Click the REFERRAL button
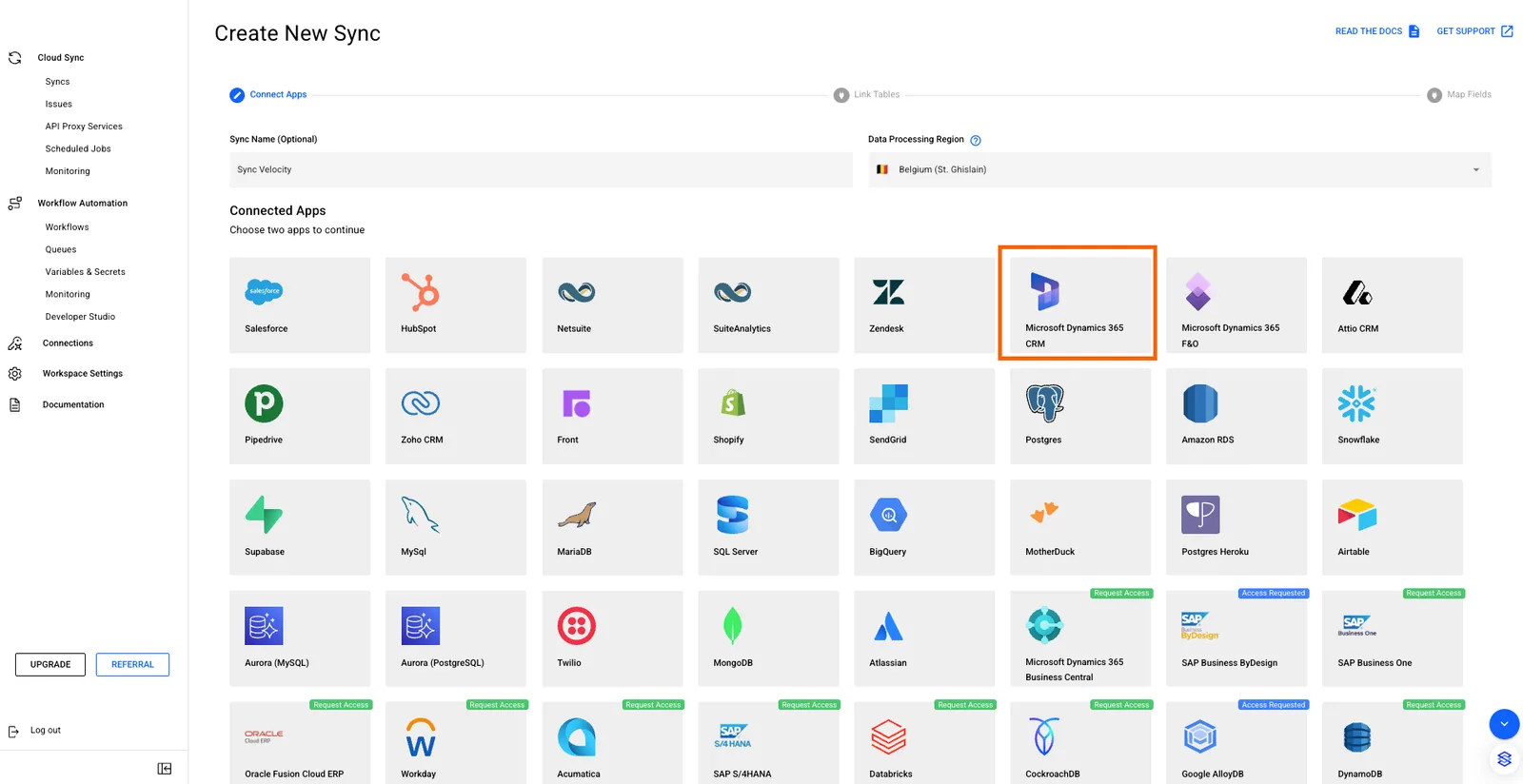 132,664
